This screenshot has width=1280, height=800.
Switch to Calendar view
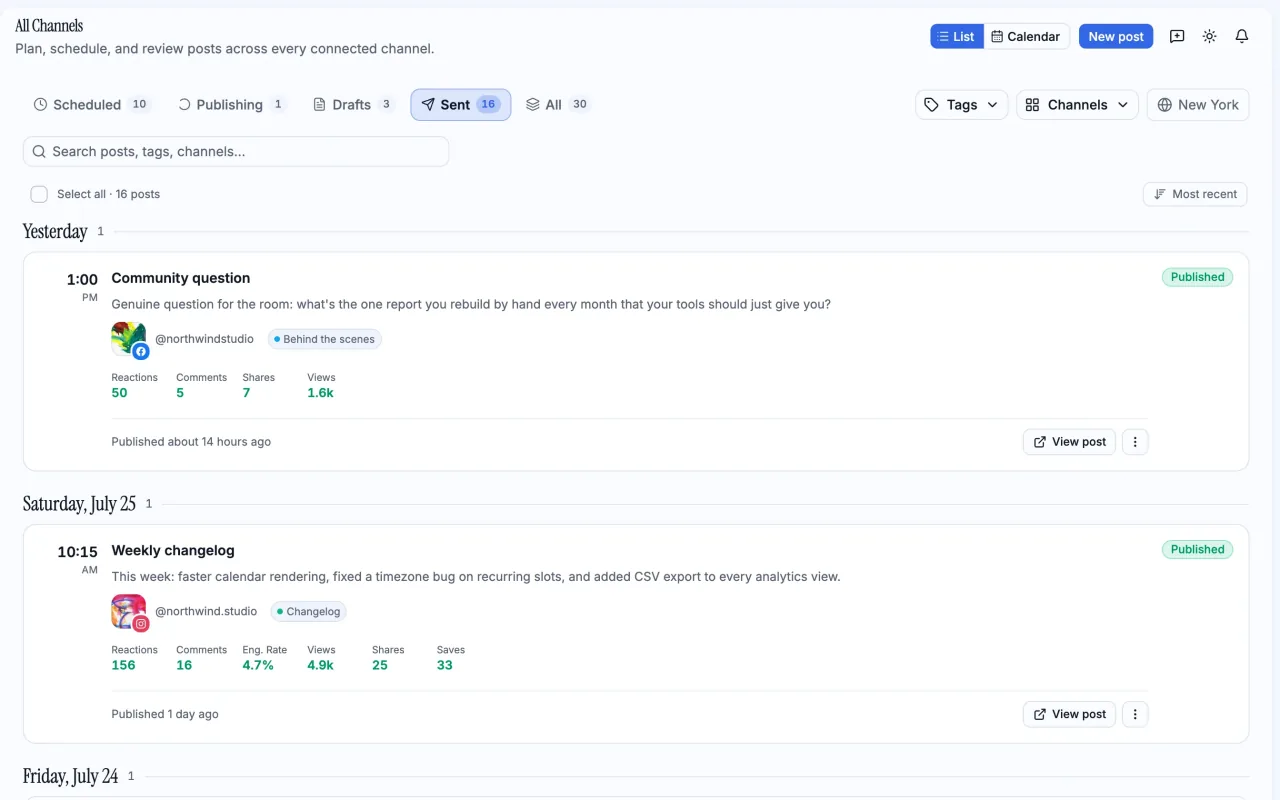(1026, 36)
